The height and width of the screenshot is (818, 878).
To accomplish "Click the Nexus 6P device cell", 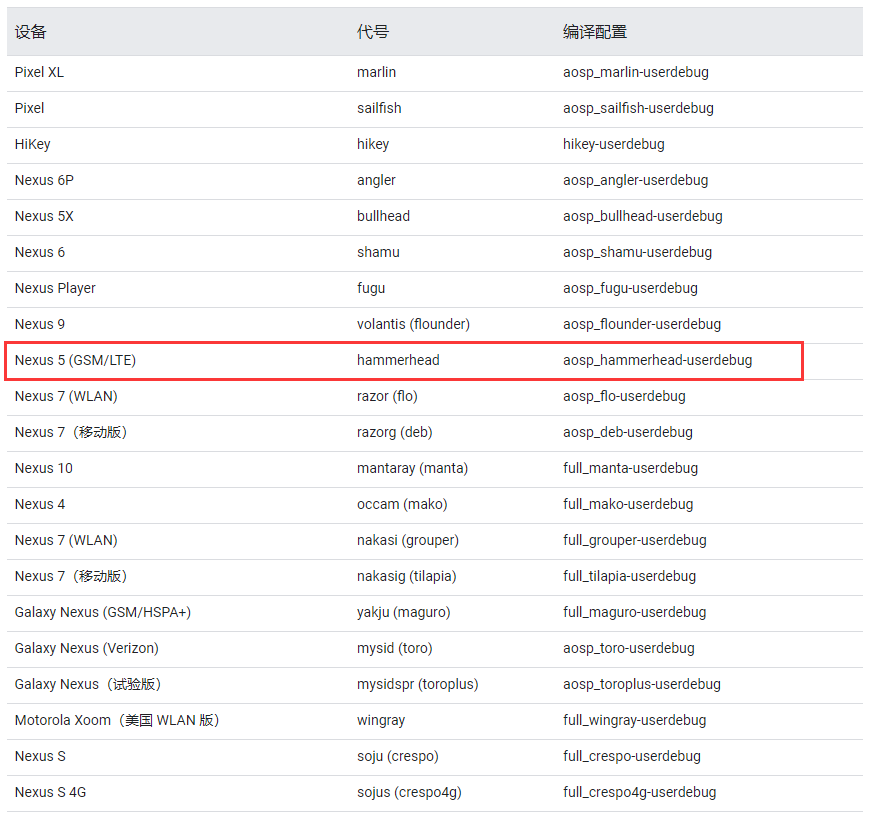I will click(x=44, y=180).
